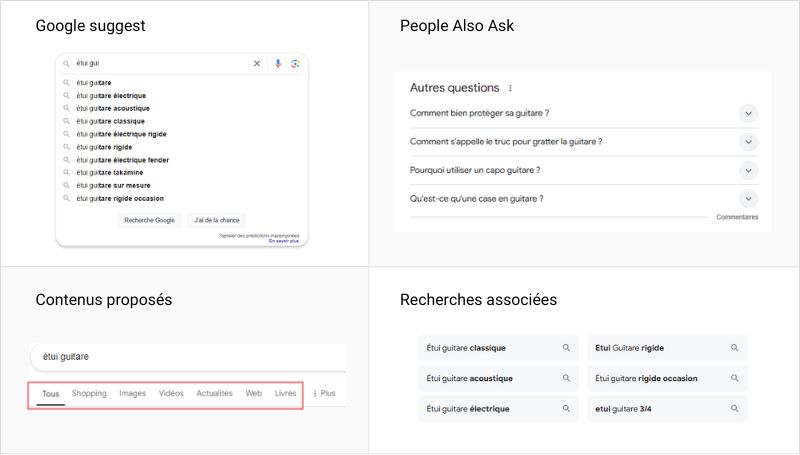
Task: Open the Autres questions three-dot menu
Action: coord(510,88)
